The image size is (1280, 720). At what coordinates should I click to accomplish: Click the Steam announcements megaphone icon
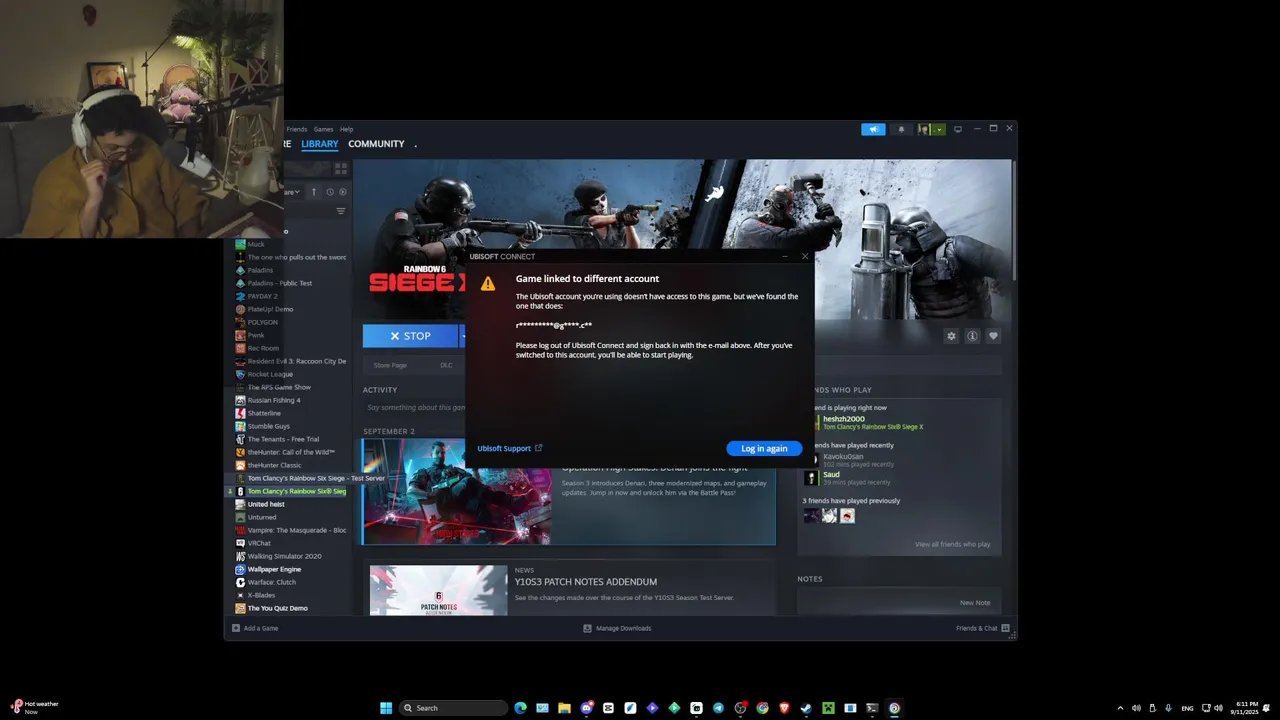pyautogui.click(x=873, y=129)
